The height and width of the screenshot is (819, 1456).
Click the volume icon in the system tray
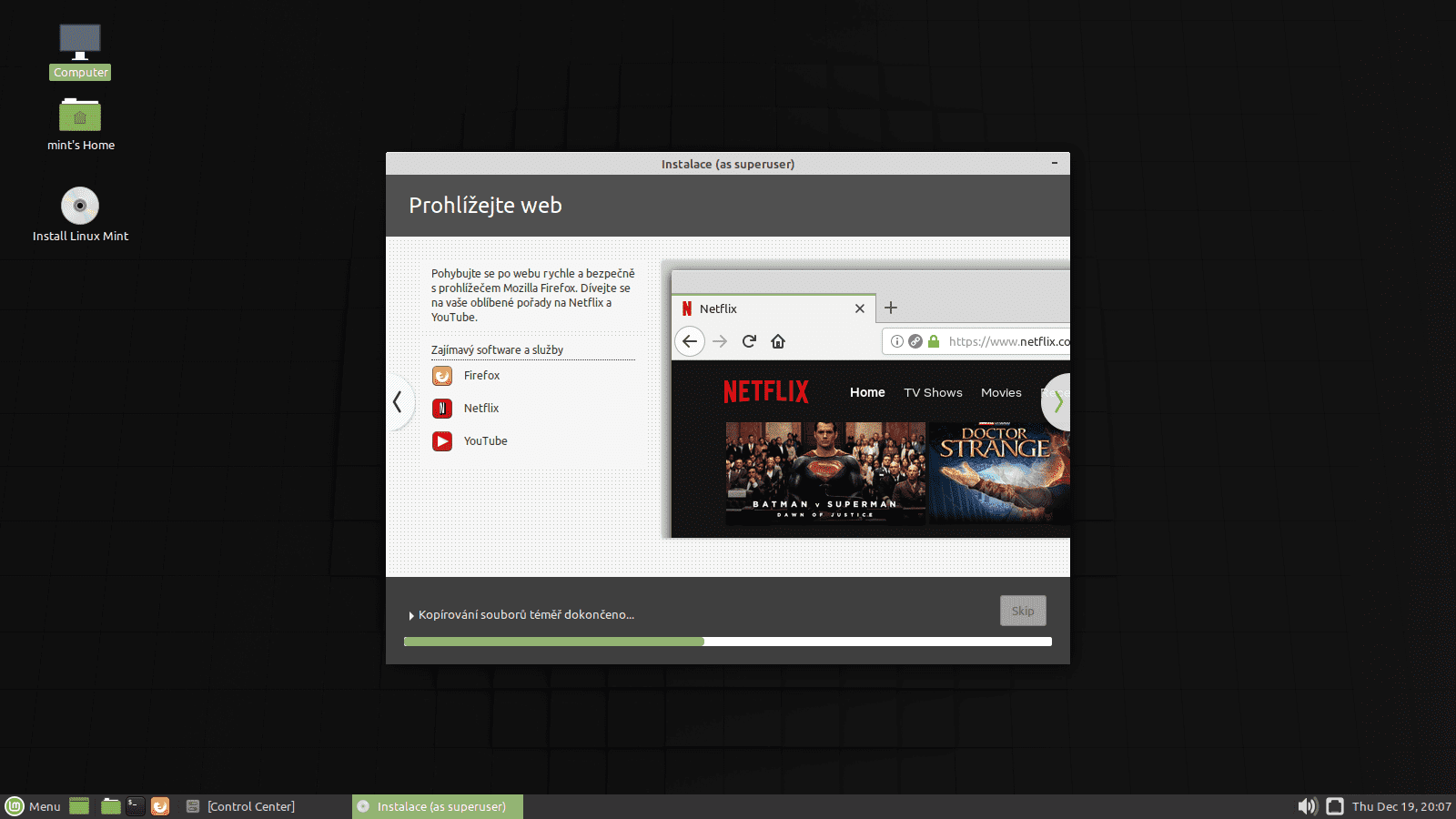tap(1308, 806)
